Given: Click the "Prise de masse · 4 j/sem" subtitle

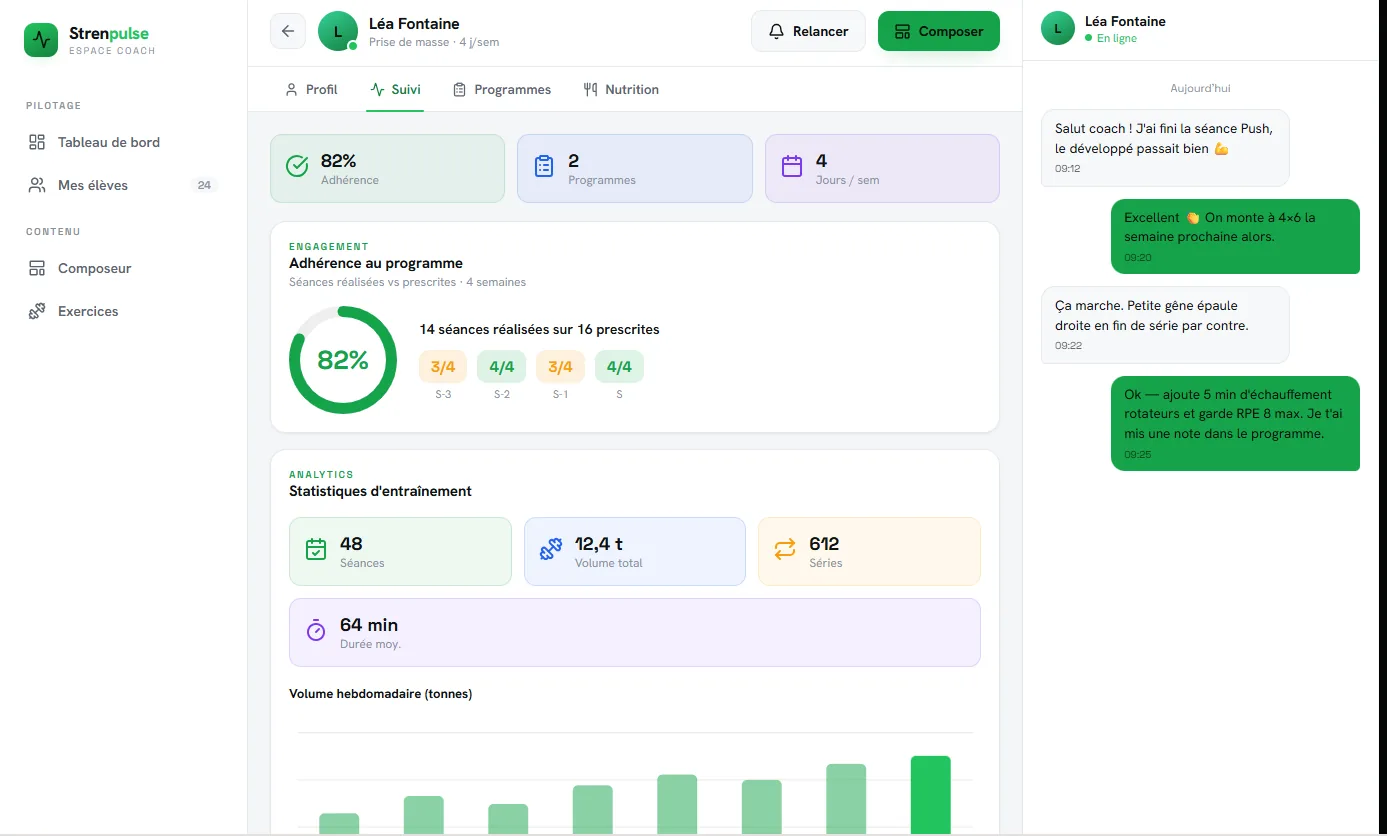Looking at the screenshot, I should coord(434,42).
